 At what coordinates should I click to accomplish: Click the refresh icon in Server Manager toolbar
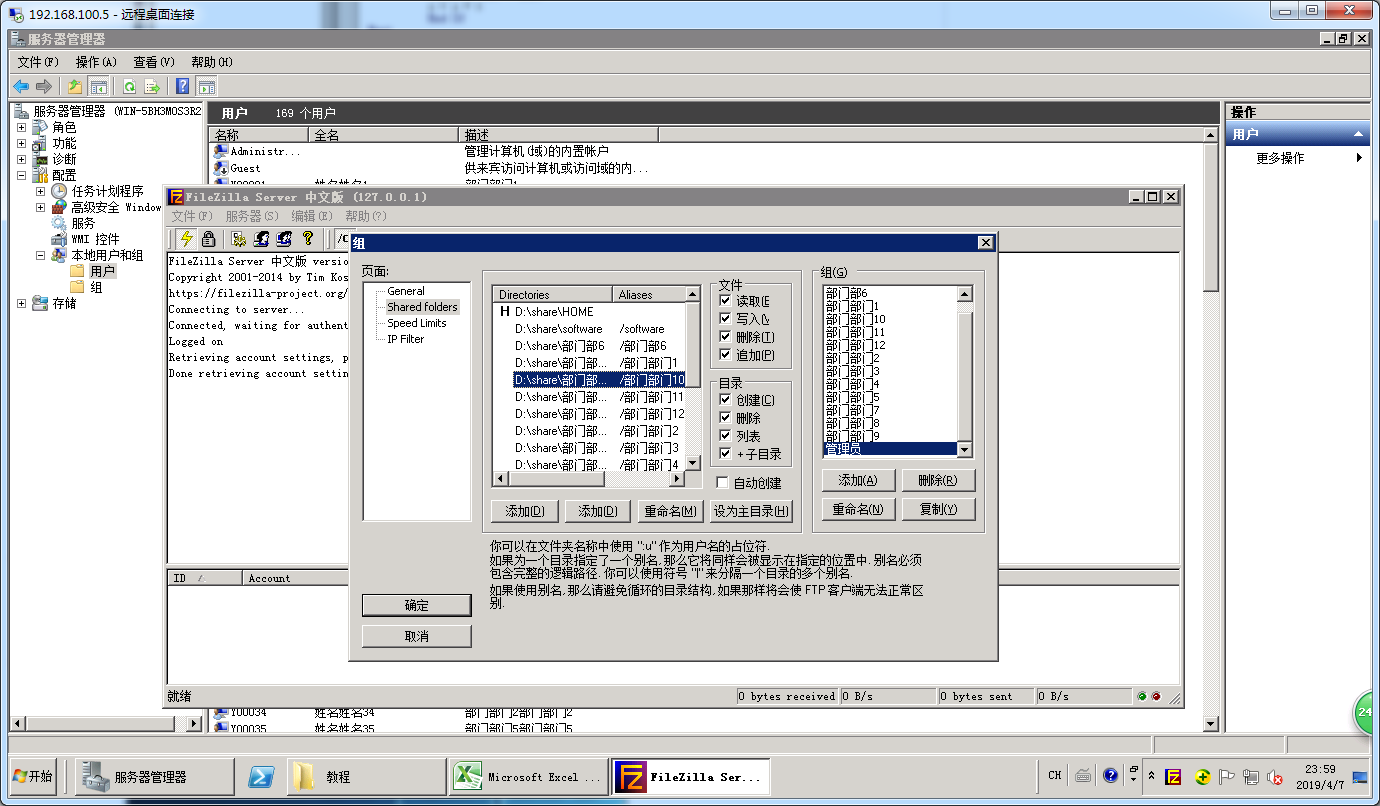pos(129,86)
